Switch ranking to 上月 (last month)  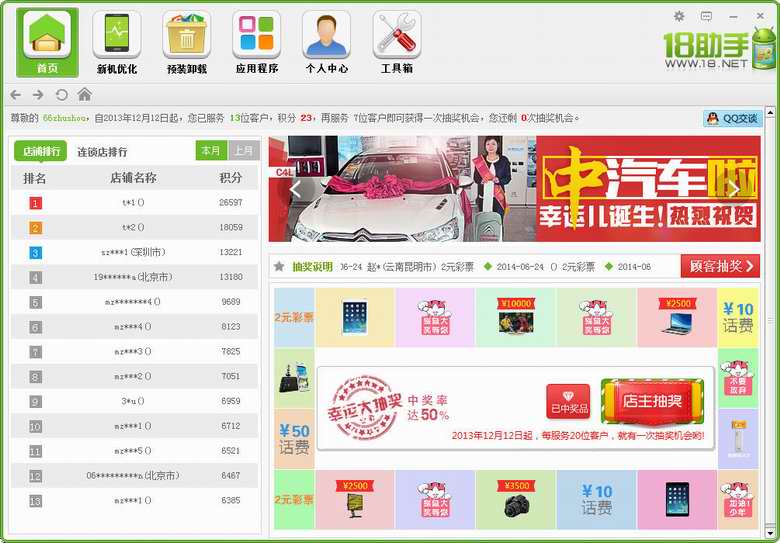(x=243, y=151)
